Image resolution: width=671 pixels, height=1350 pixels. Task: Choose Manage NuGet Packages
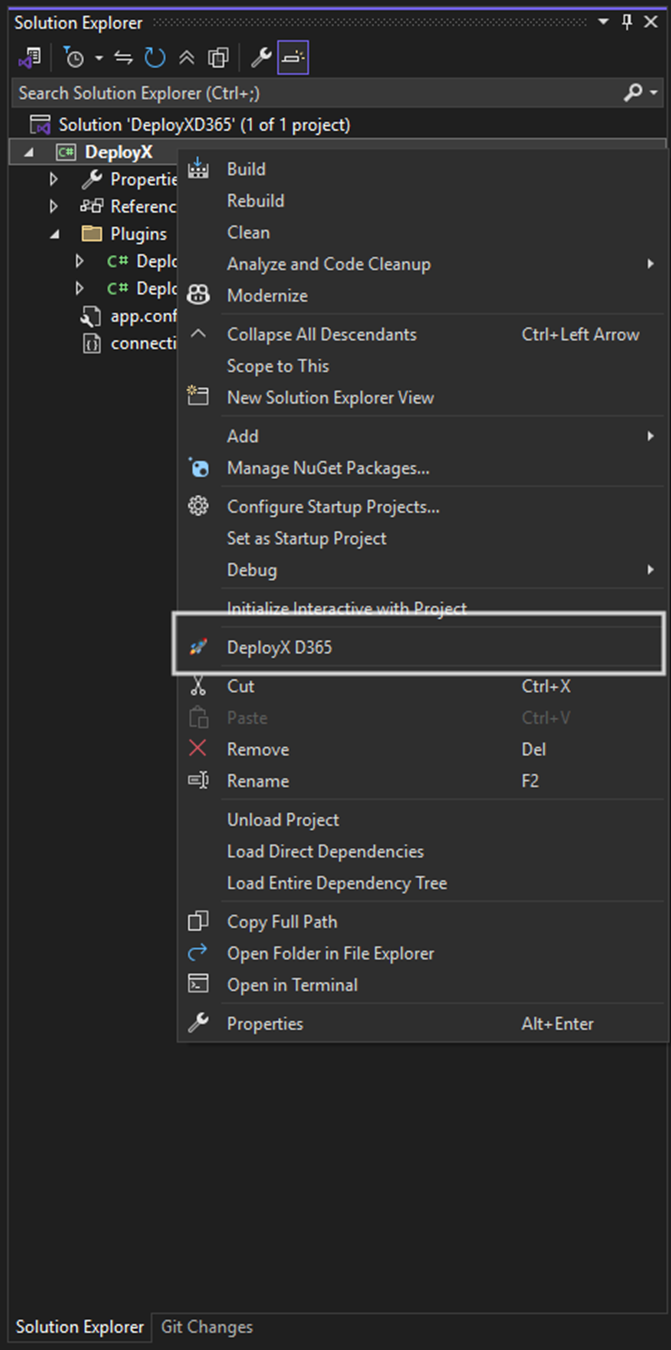coord(328,468)
